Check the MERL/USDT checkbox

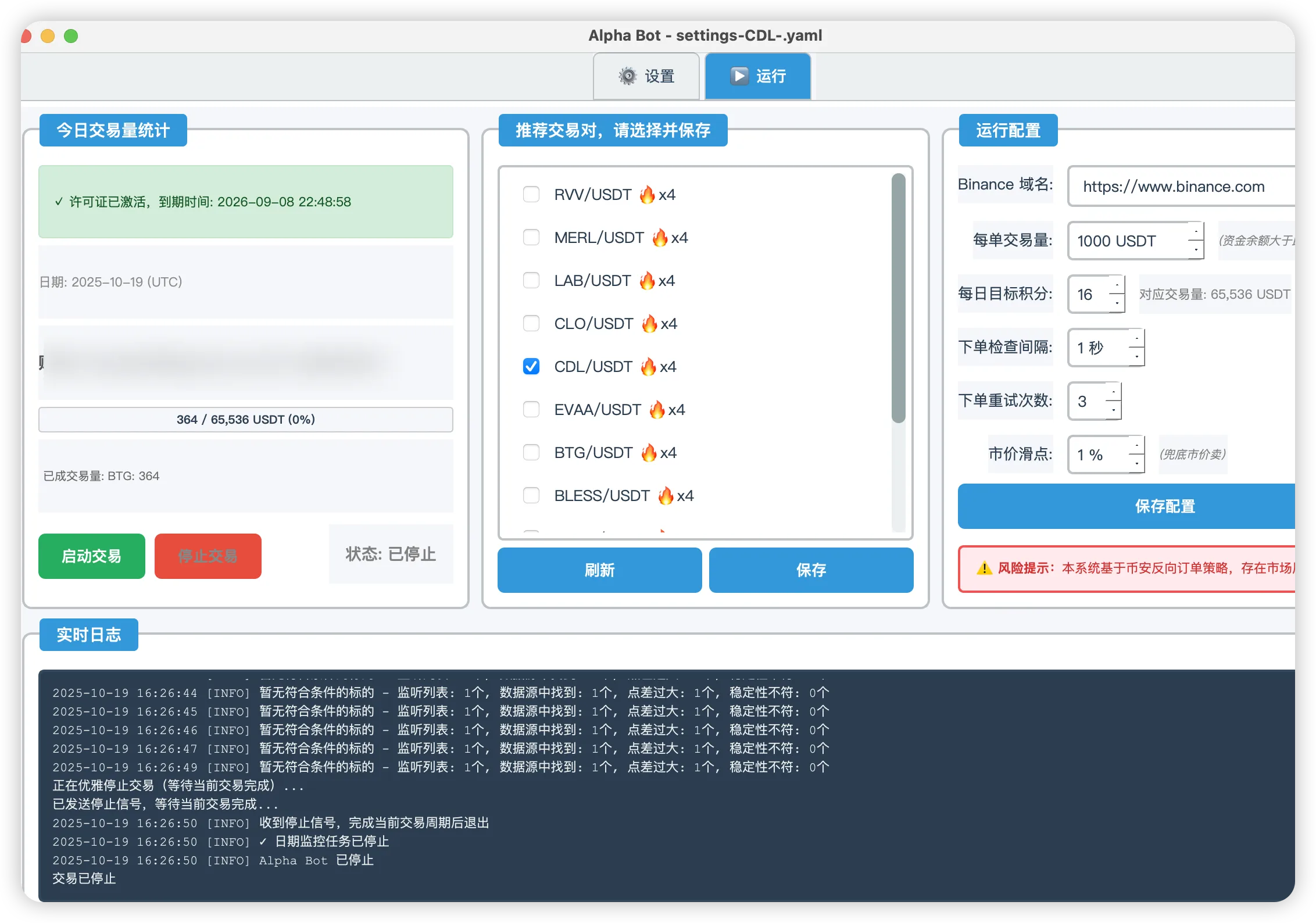coord(531,238)
